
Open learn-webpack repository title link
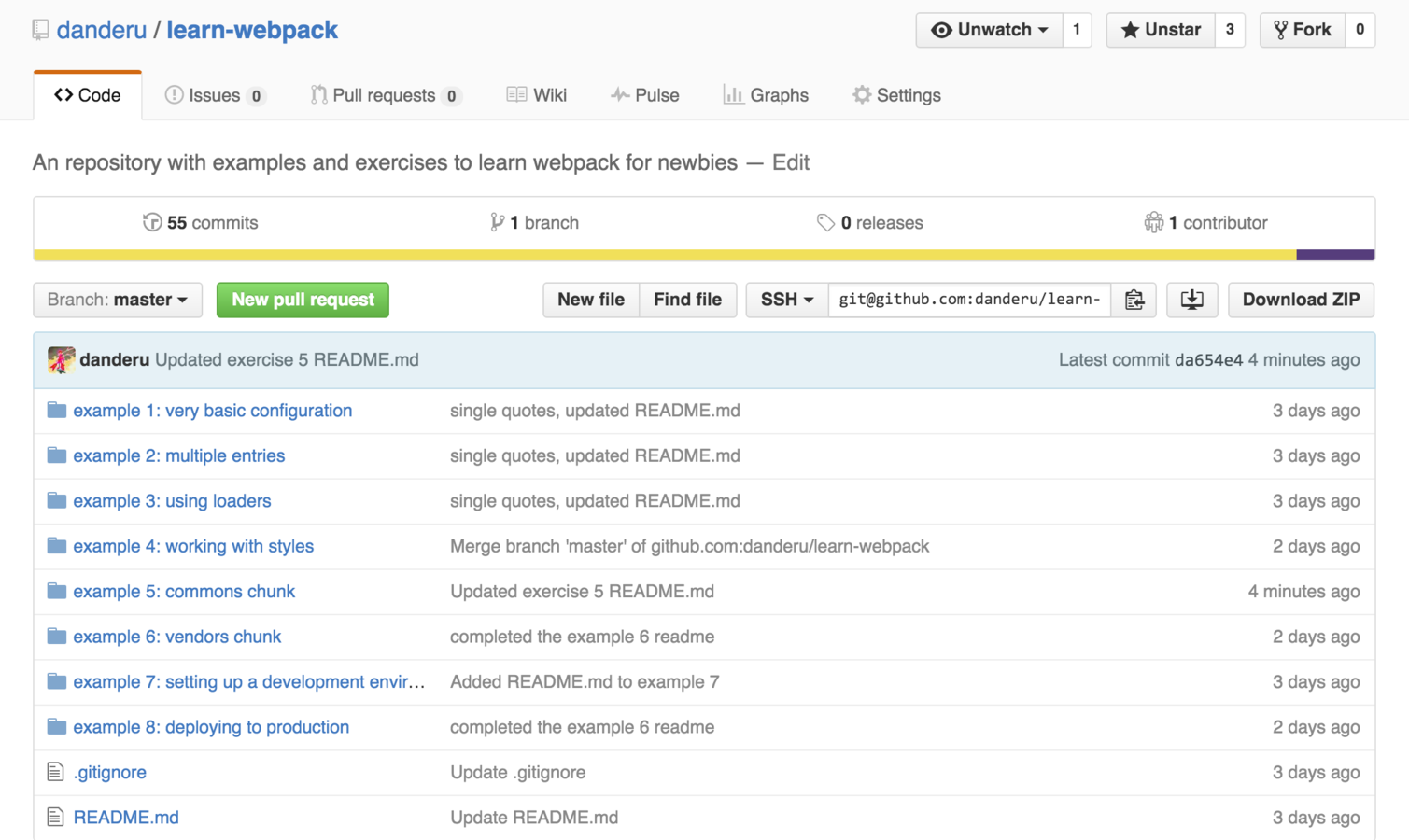click(x=252, y=30)
